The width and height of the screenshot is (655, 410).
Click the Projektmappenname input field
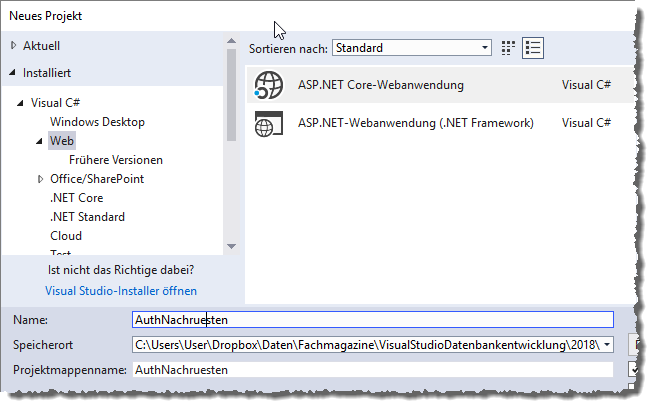373,370
